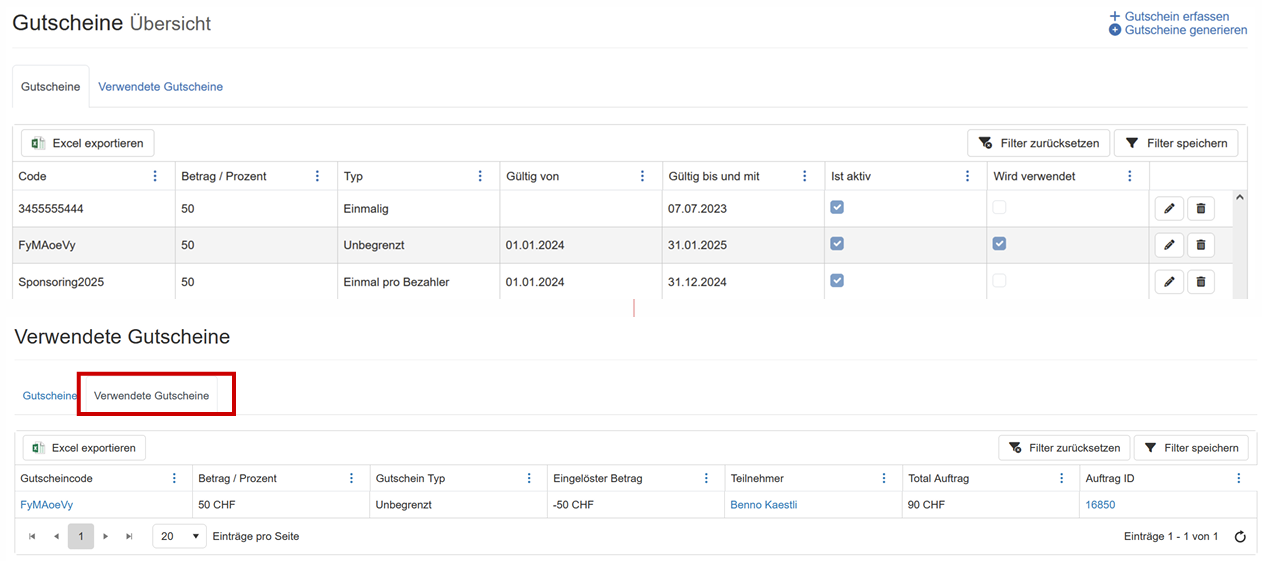Go to last page of entries
The height and width of the screenshot is (561, 1262).
[x=129, y=537]
